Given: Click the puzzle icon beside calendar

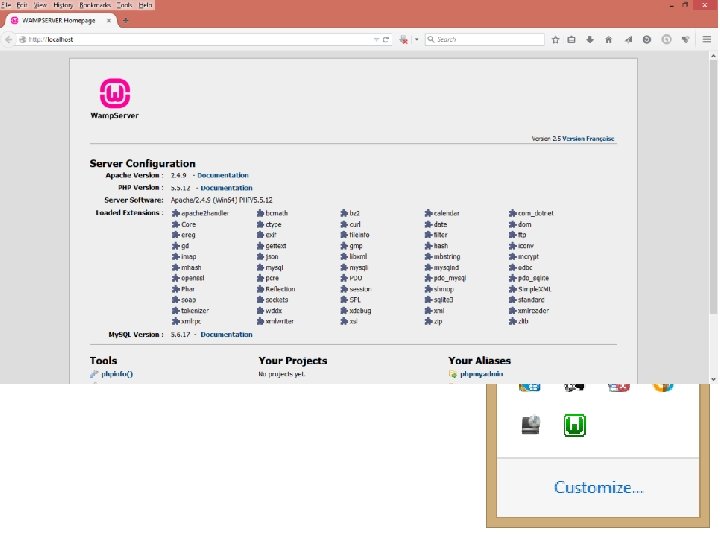Looking at the screenshot, I should (428, 213).
